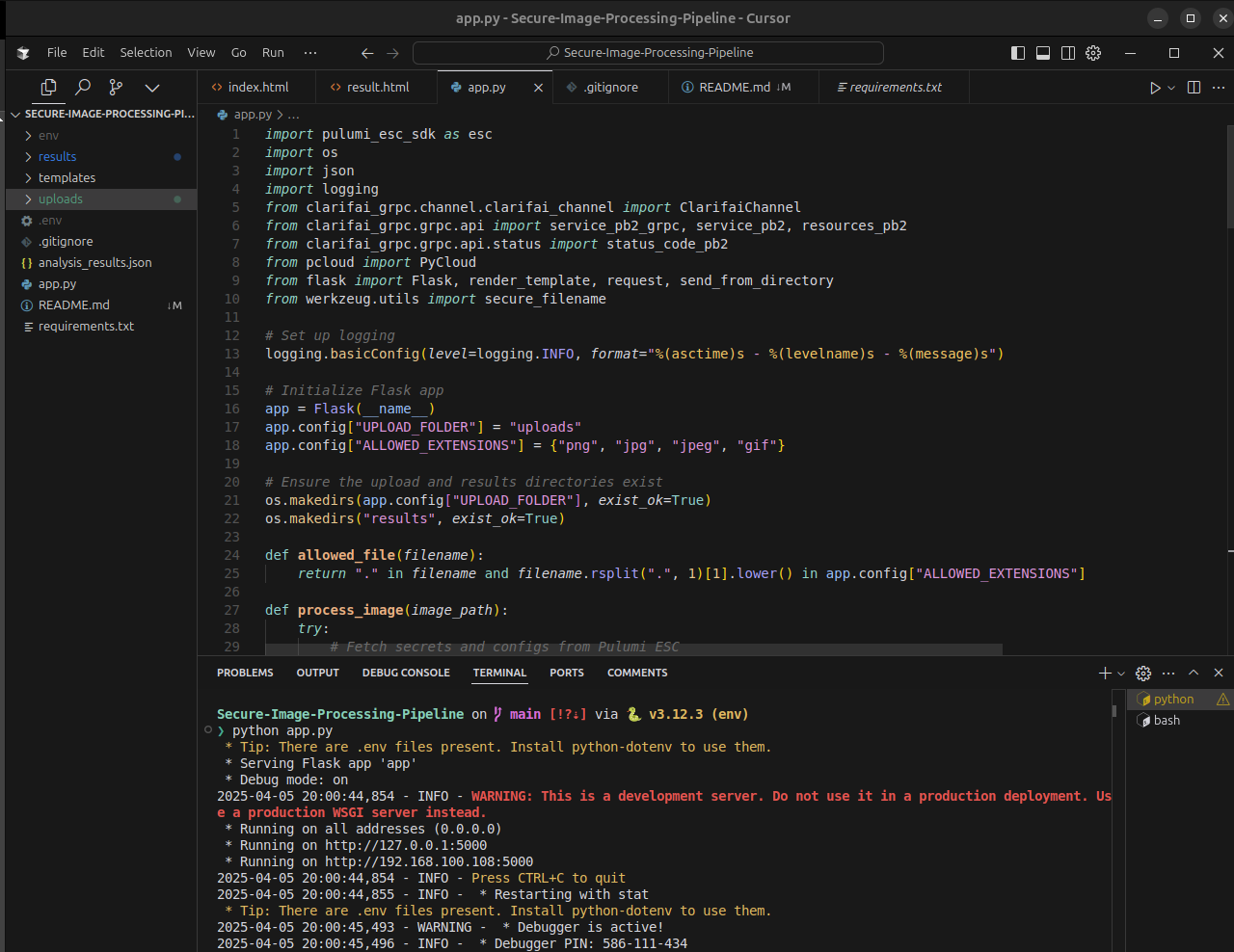The width and height of the screenshot is (1234, 952).
Task: Click the editor horizontal scrollbar
Action: 633,649
